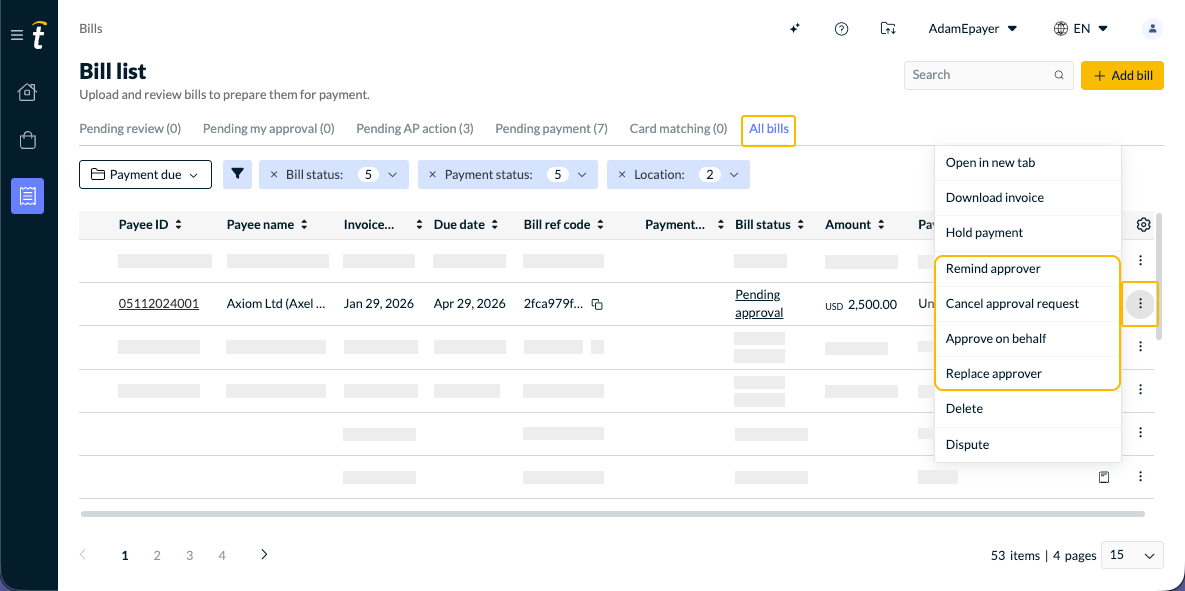The height and width of the screenshot is (591, 1185).
Task: Choose Dispute from context menu
Action: [1027, 444]
